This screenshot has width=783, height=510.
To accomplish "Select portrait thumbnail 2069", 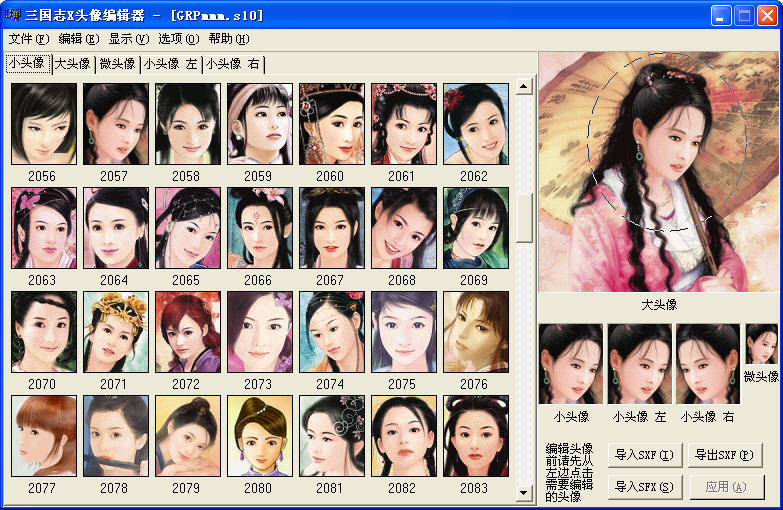I will point(476,228).
